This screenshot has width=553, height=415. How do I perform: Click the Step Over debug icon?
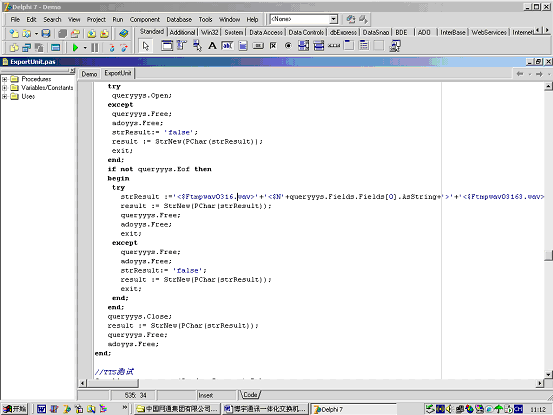123,47
